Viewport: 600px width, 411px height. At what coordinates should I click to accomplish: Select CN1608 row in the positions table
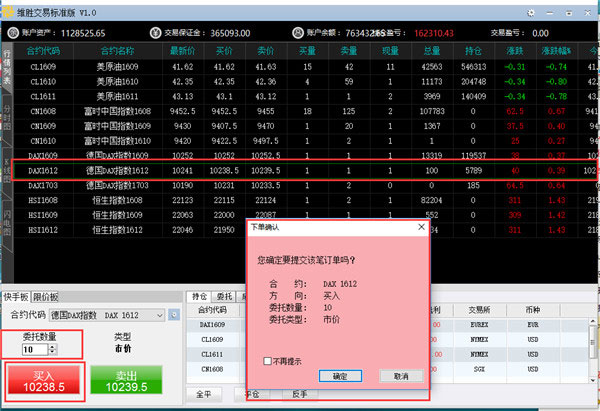388,369
